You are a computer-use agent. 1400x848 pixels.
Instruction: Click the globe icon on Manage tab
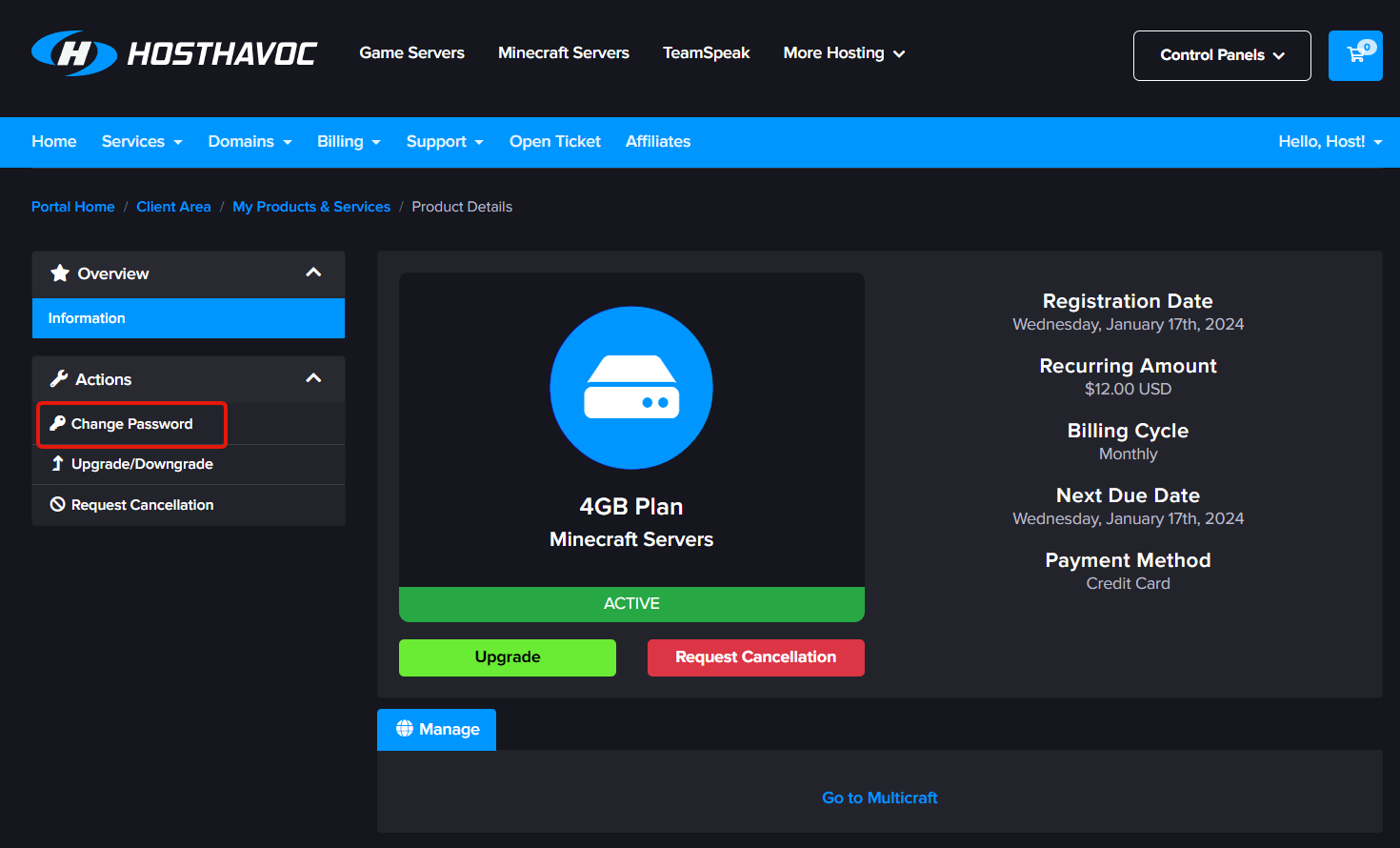tap(405, 729)
